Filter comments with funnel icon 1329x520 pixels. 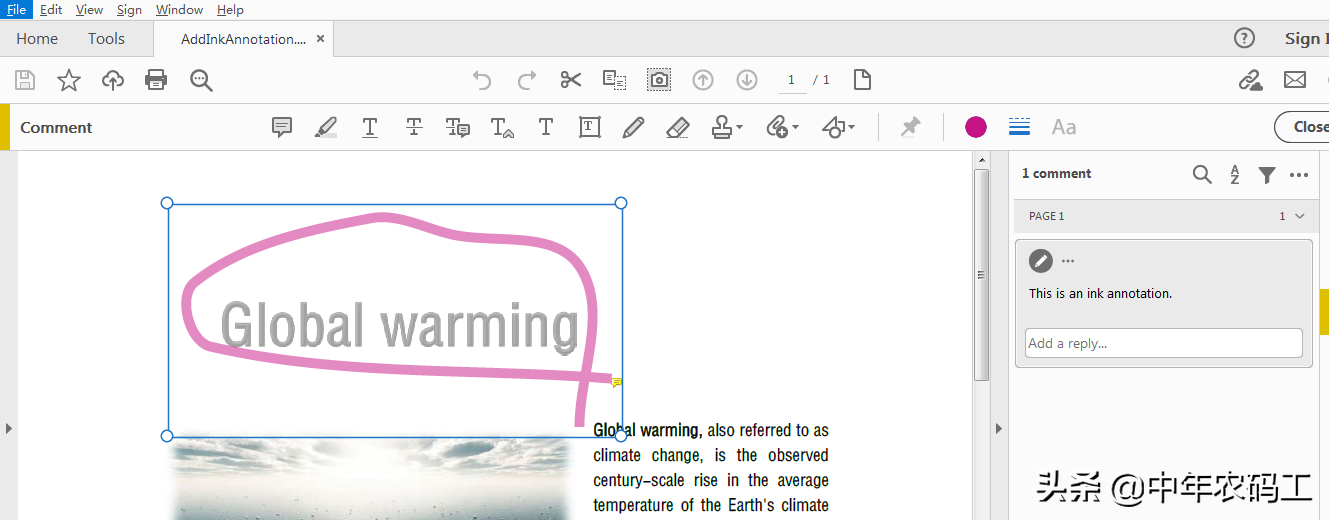click(x=1267, y=174)
